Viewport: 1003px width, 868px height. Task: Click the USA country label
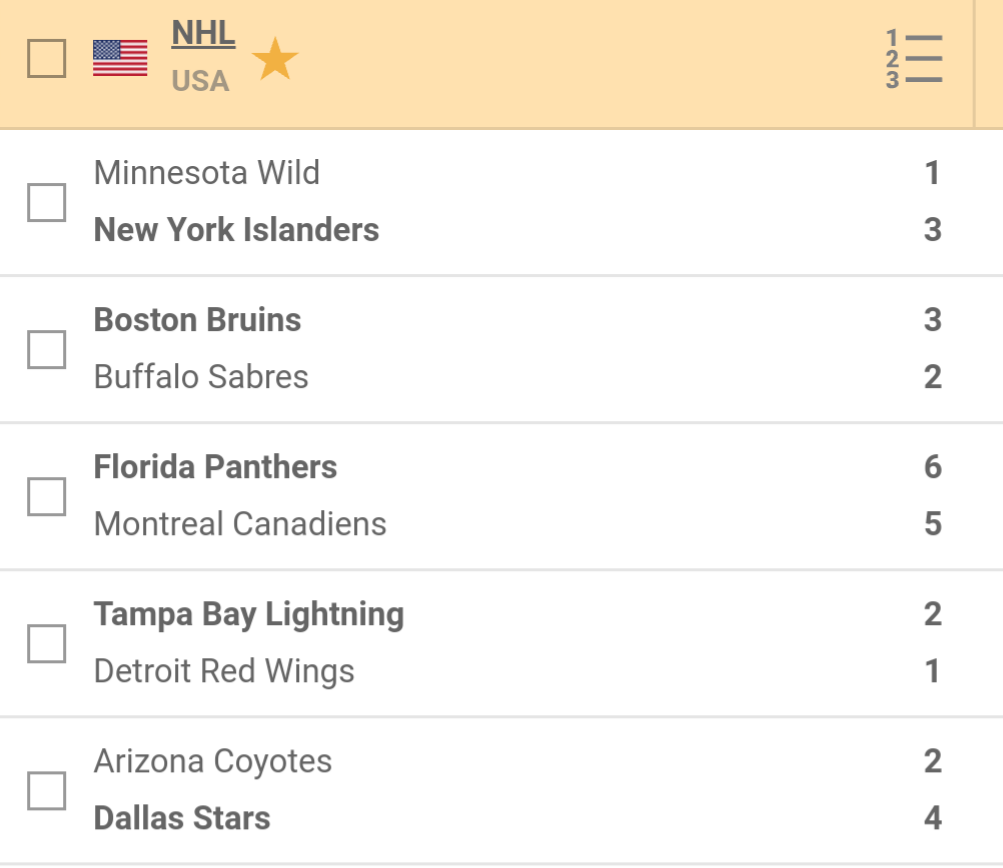200,81
